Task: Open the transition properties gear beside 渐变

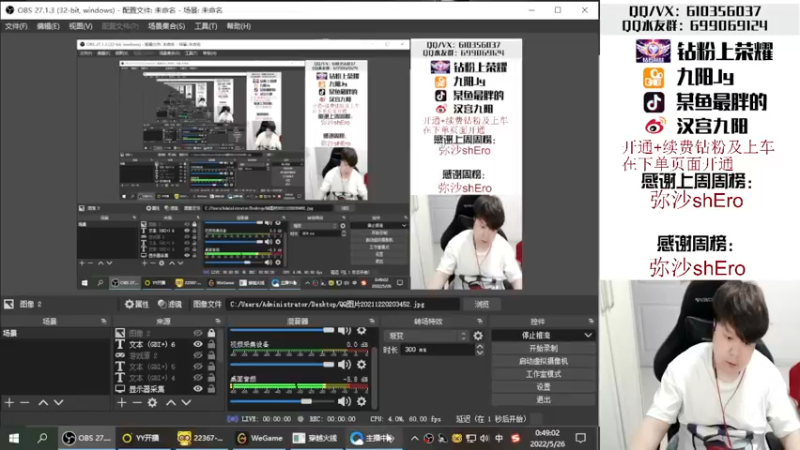Action: [478, 336]
